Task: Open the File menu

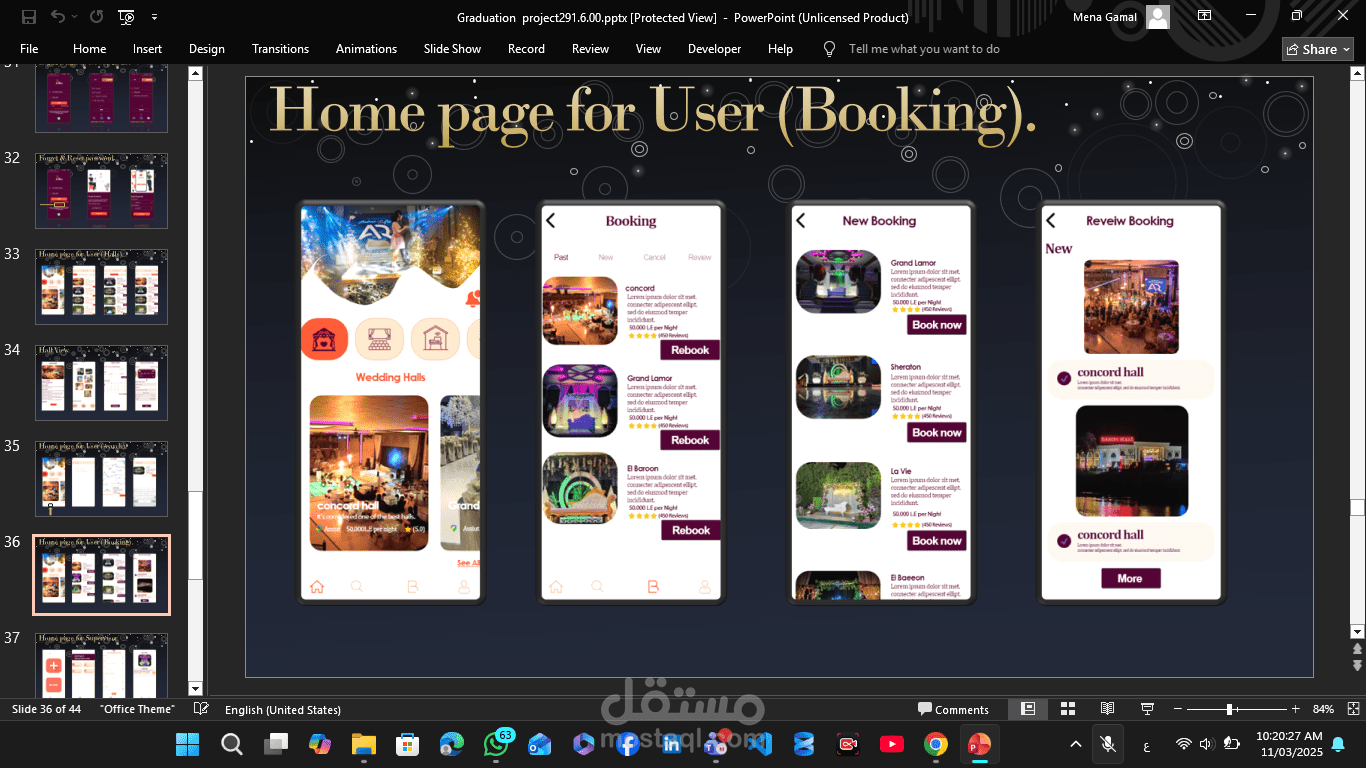Action: click(29, 48)
